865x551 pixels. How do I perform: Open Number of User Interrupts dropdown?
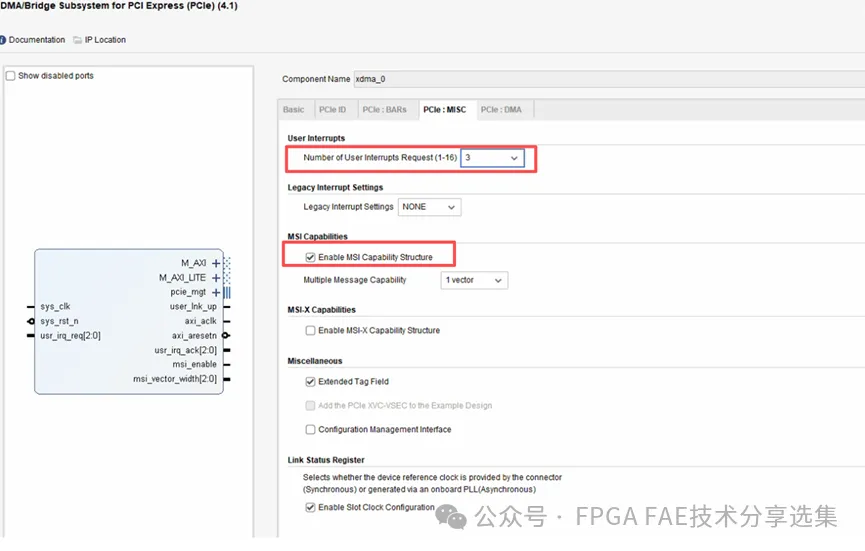coord(492,158)
